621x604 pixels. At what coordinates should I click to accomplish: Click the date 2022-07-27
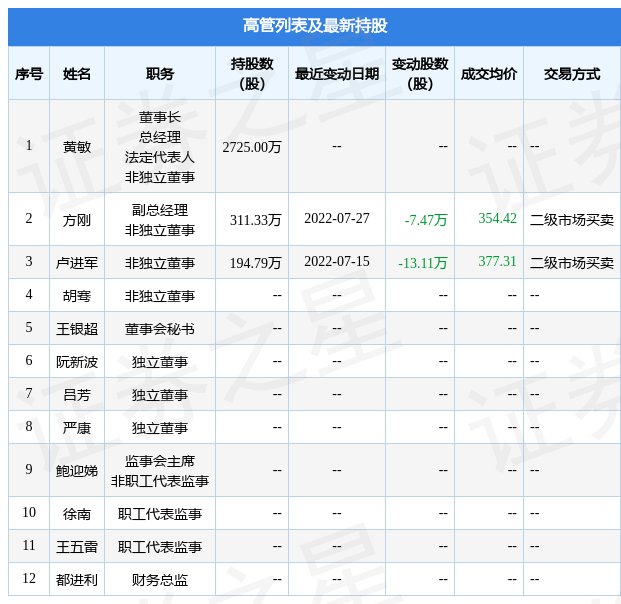click(337, 218)
